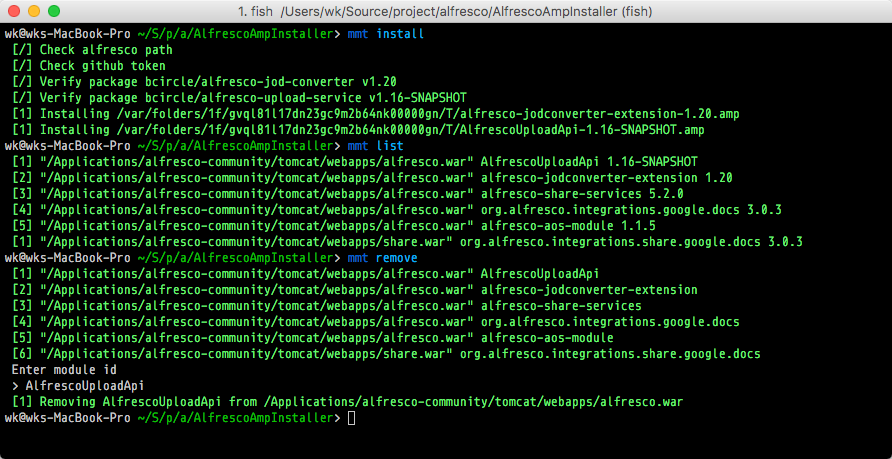This screenshot has width=892, height=459.
Task: Click the window title '1. fish /Users/wk/Source/project...'
Action: coord(445,11)
